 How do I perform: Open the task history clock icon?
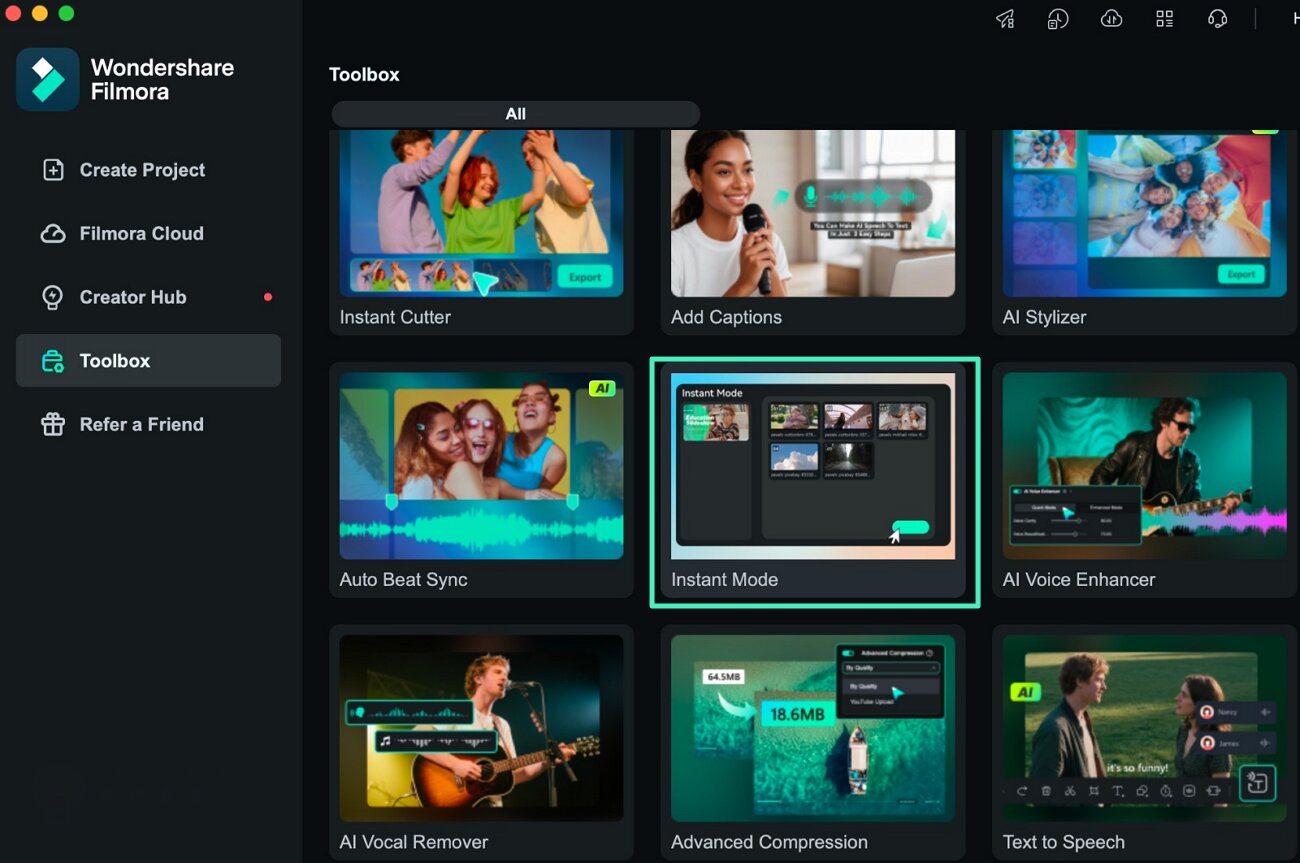tap(1058, 19)
